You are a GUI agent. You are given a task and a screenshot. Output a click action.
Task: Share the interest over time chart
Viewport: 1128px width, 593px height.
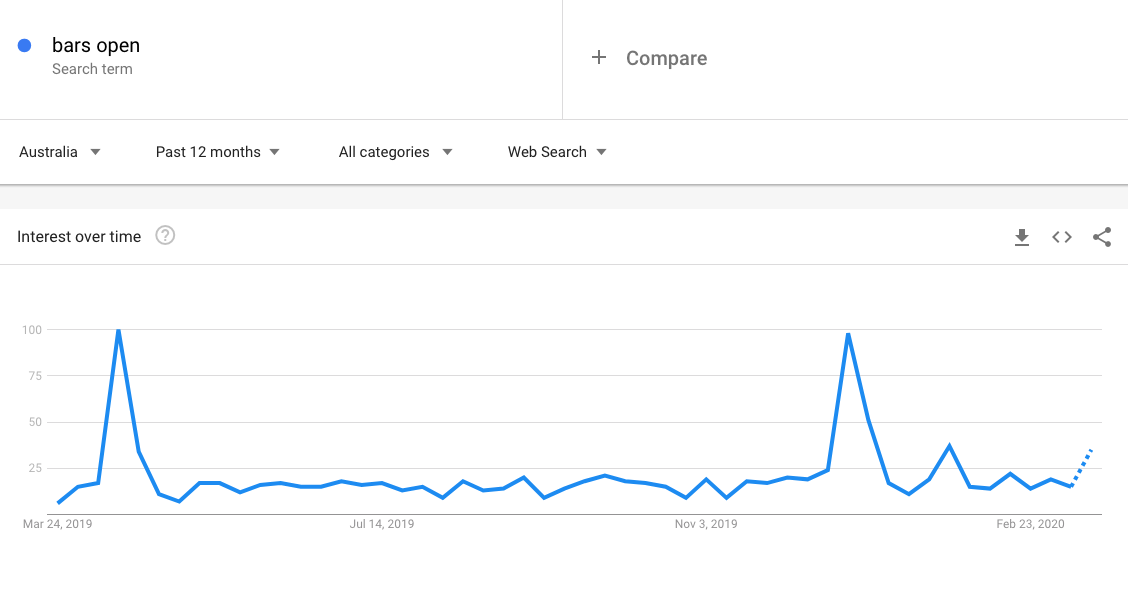(x=1102, y=237)
